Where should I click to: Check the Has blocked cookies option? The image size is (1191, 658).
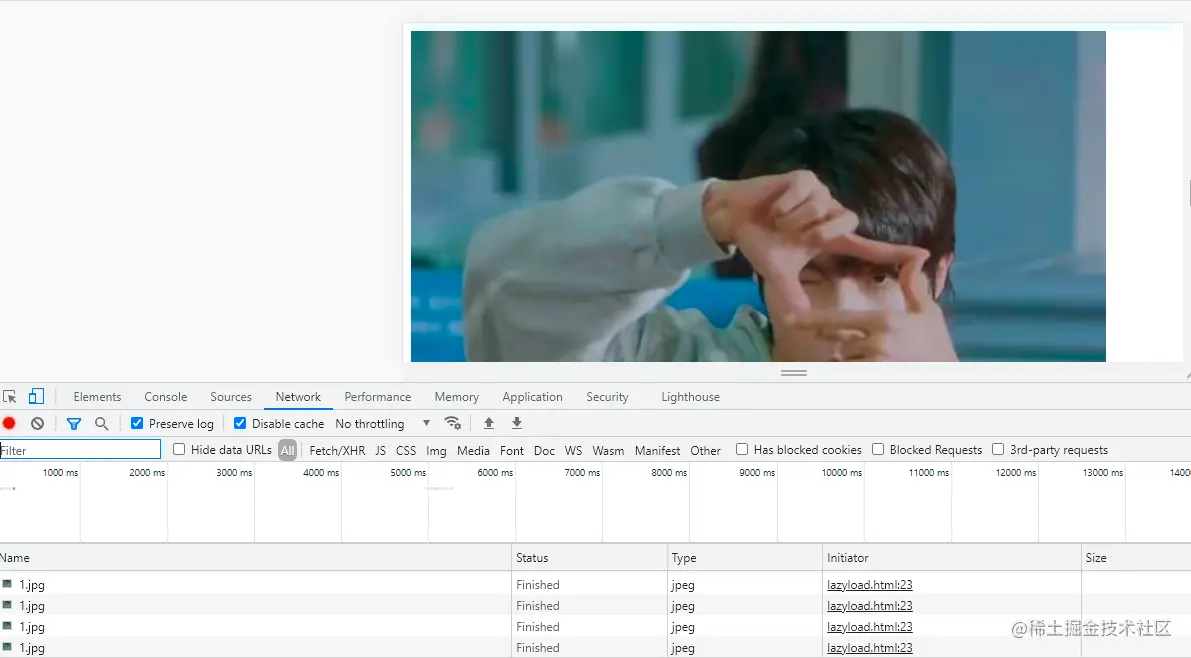coord(742,449)
